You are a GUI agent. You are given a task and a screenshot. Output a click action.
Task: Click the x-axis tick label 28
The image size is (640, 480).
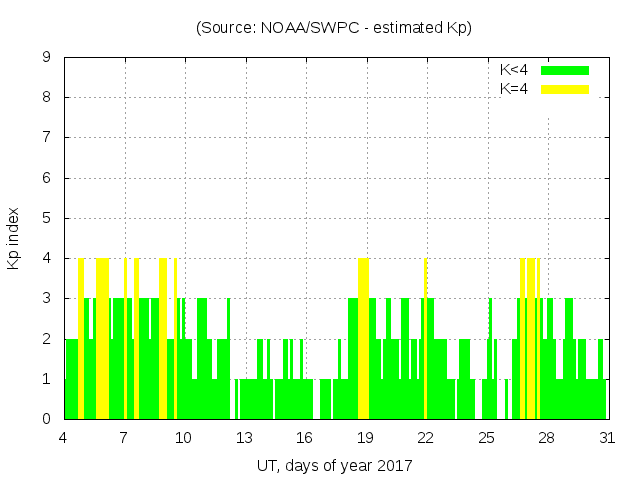tap(546, 438)
